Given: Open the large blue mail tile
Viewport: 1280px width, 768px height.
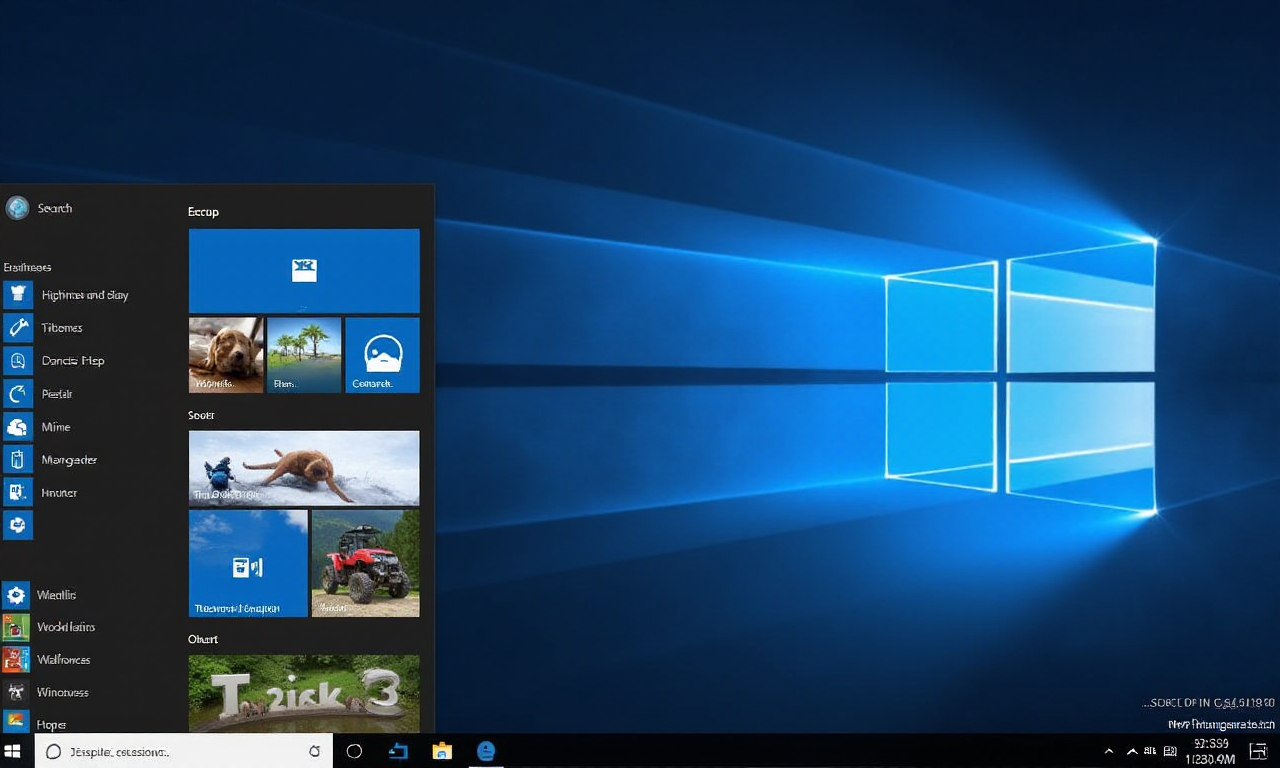Looking at the screenshot, I should tap(304, 271).
